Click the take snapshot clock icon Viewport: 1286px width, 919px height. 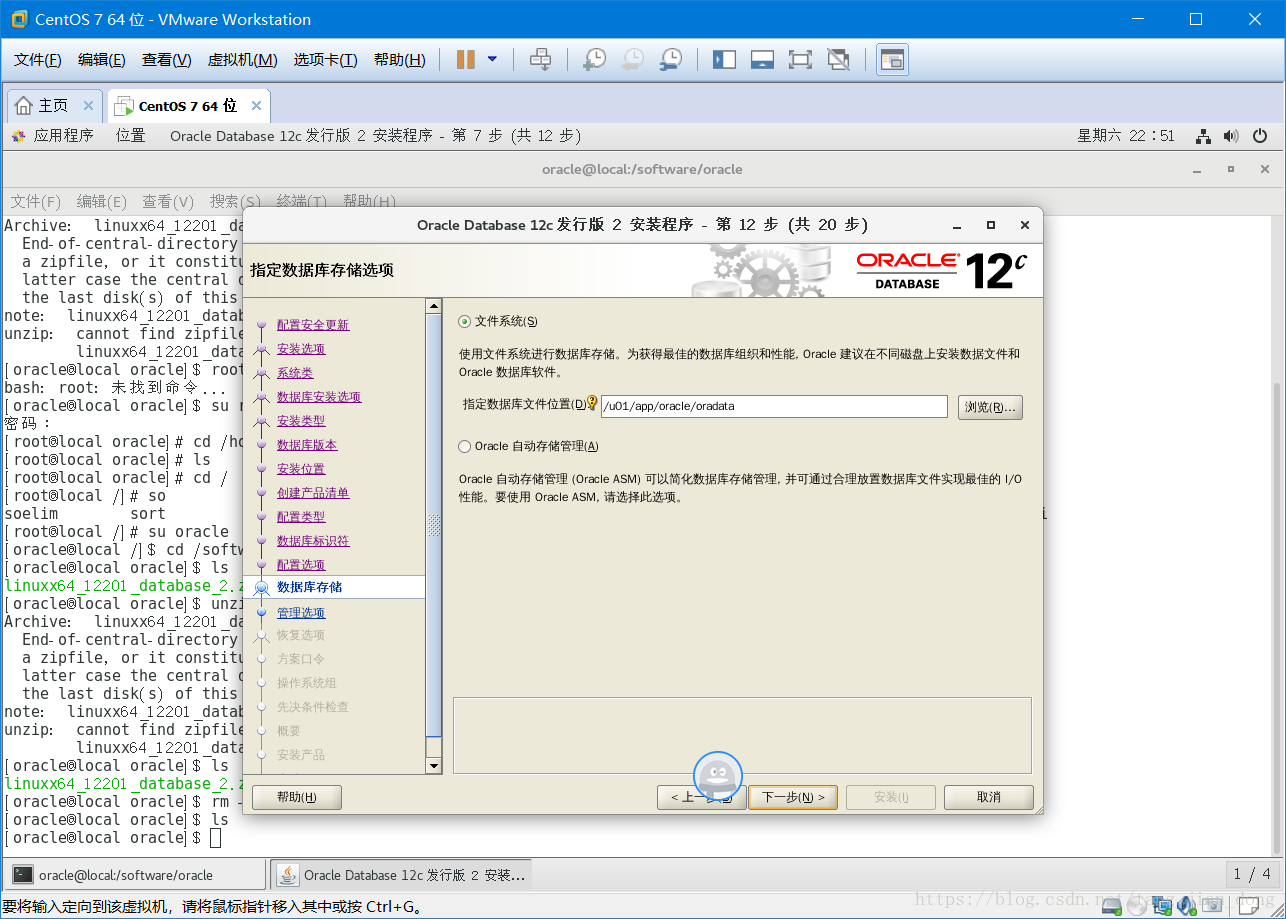594,60
